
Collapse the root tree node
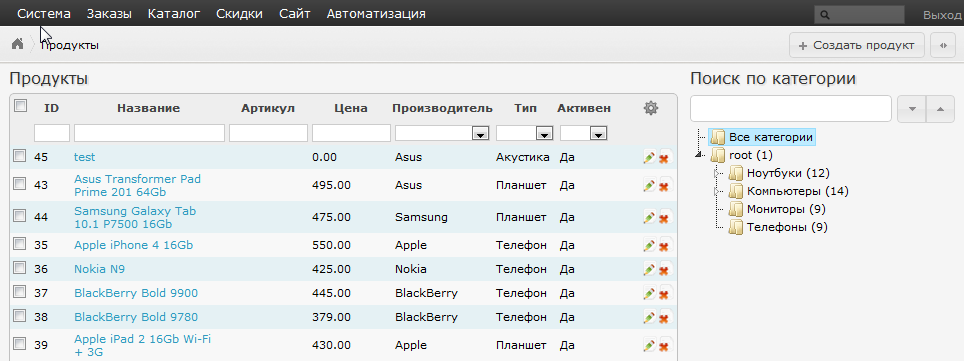tap(698, 155)
